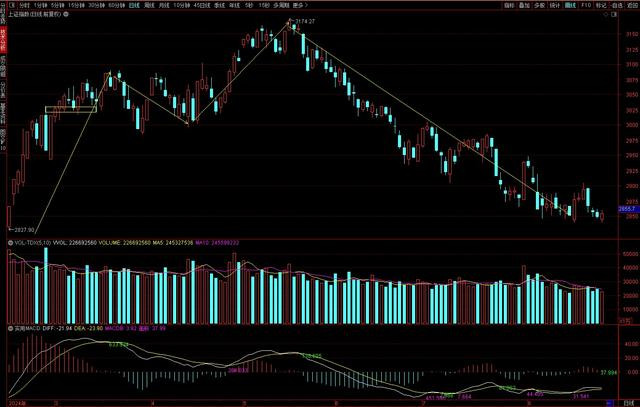Toggle the highlighted 画线 drawing button

(x=570, y=5)
